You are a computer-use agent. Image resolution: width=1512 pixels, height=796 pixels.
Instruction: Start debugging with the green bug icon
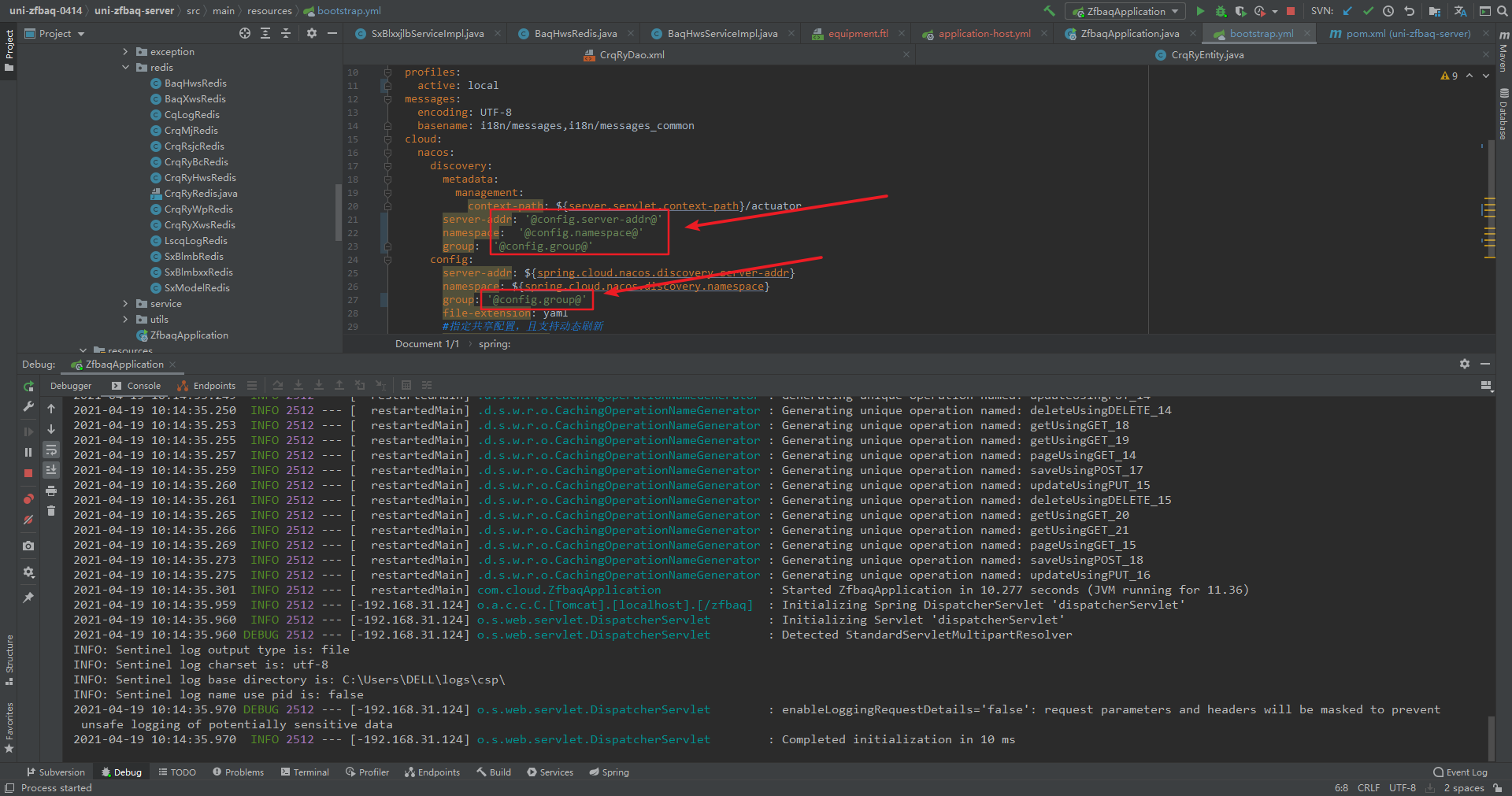point(1221,11)
